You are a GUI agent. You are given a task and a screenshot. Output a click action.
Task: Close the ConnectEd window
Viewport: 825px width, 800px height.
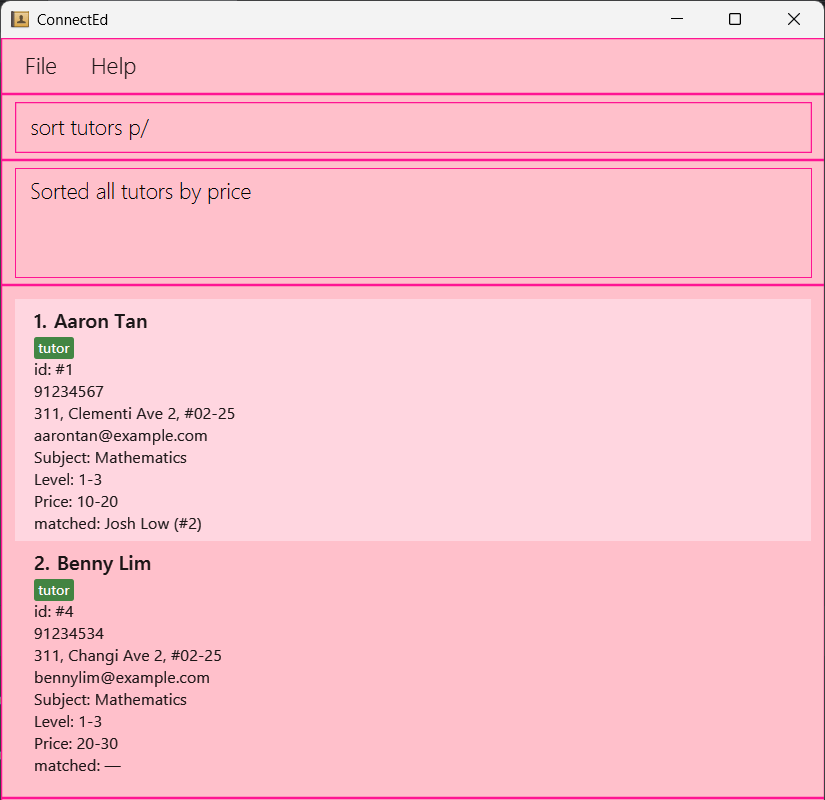coord(794,19)
